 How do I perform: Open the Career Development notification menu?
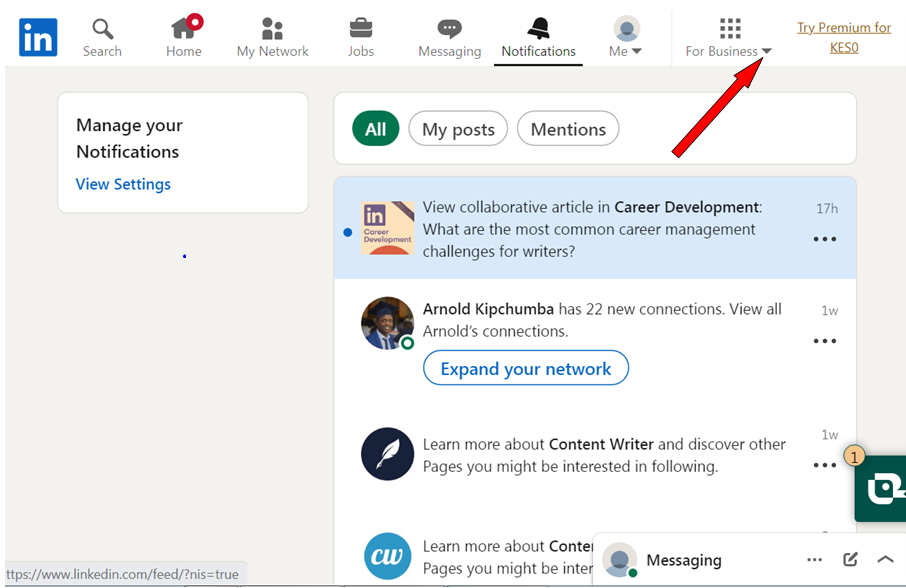pyautogui.click(x=825, y=238)
